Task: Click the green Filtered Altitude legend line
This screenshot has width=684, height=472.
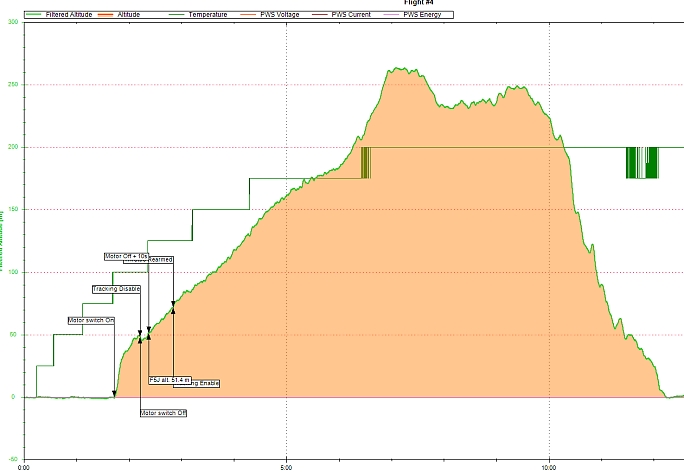Action: tap(33, 15)
